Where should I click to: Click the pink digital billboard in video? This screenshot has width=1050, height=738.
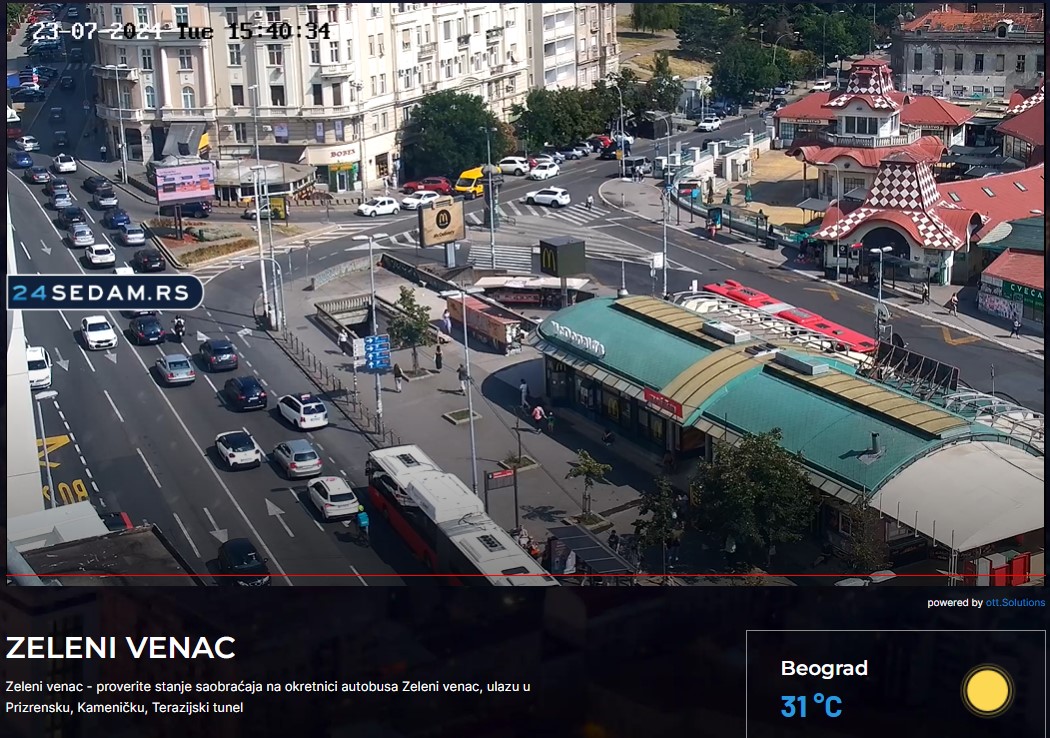[184, 182]
